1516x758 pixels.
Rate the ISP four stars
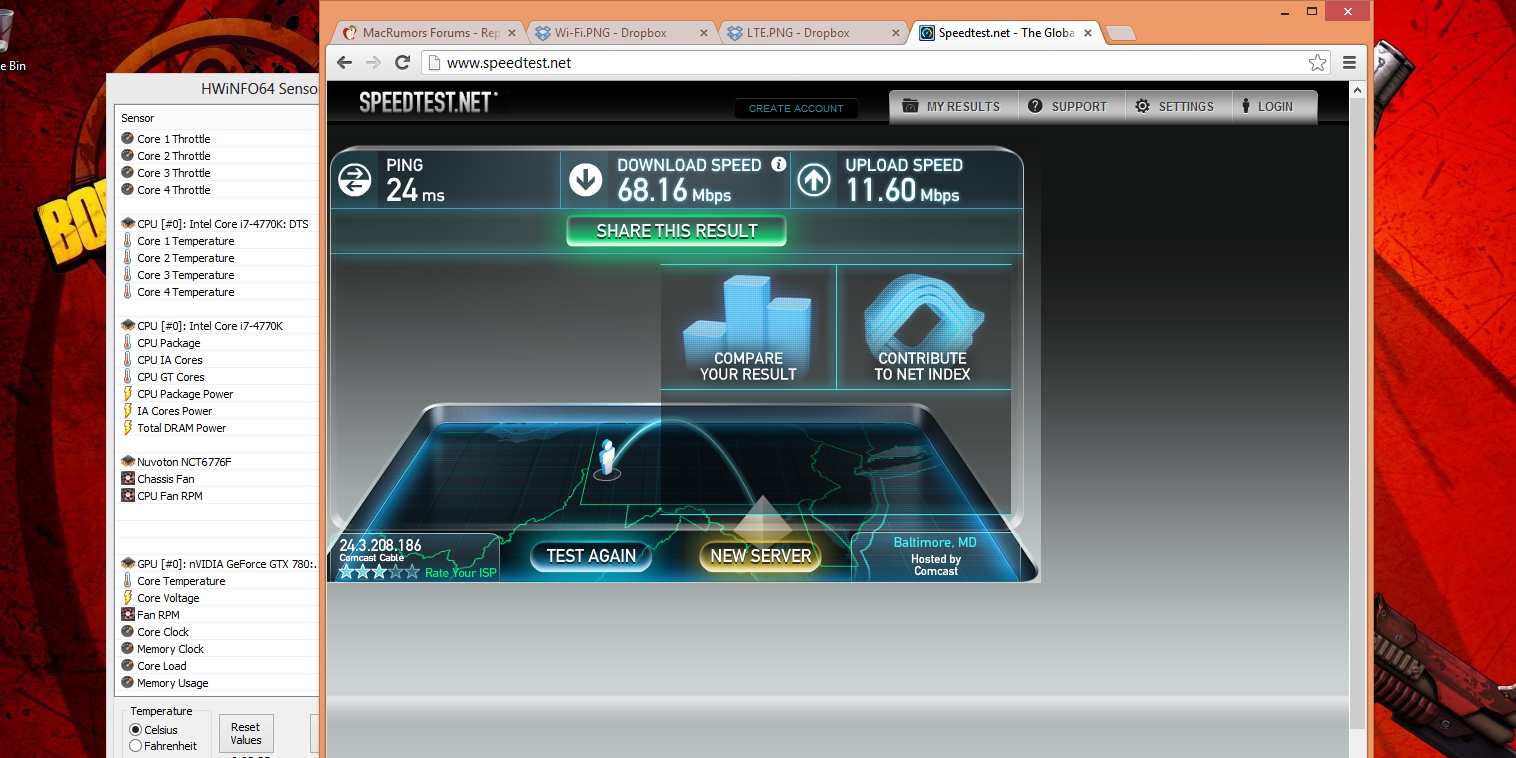click(396, 572)
